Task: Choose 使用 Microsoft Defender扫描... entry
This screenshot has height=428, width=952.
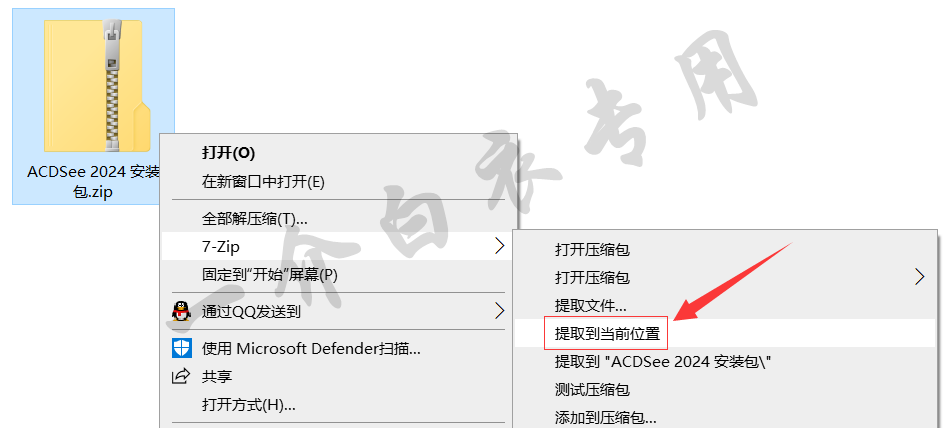Action: pyautogui.click(x=311, y=348)
